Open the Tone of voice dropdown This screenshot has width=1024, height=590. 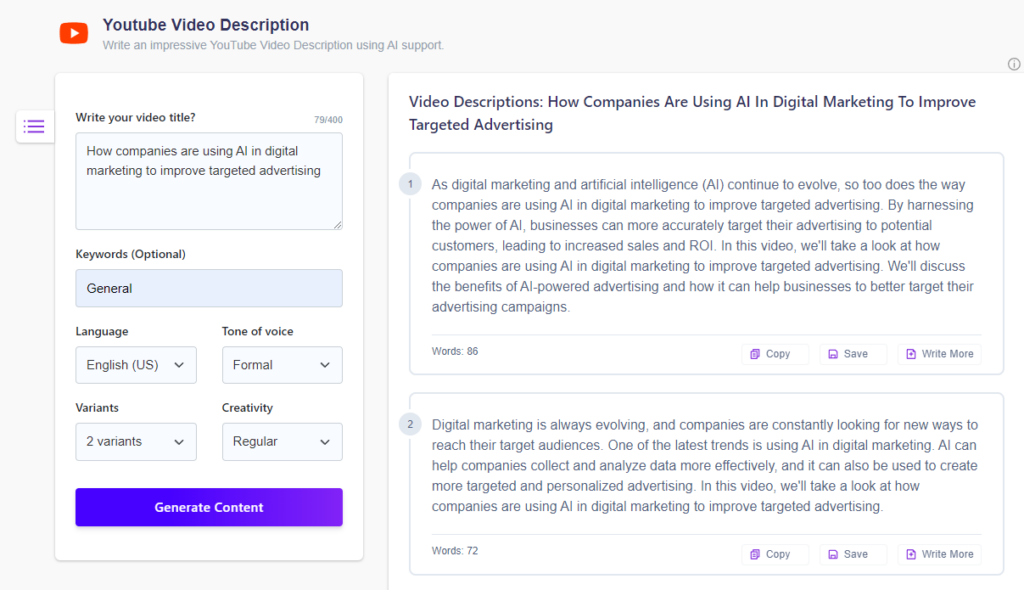(282, 365)
